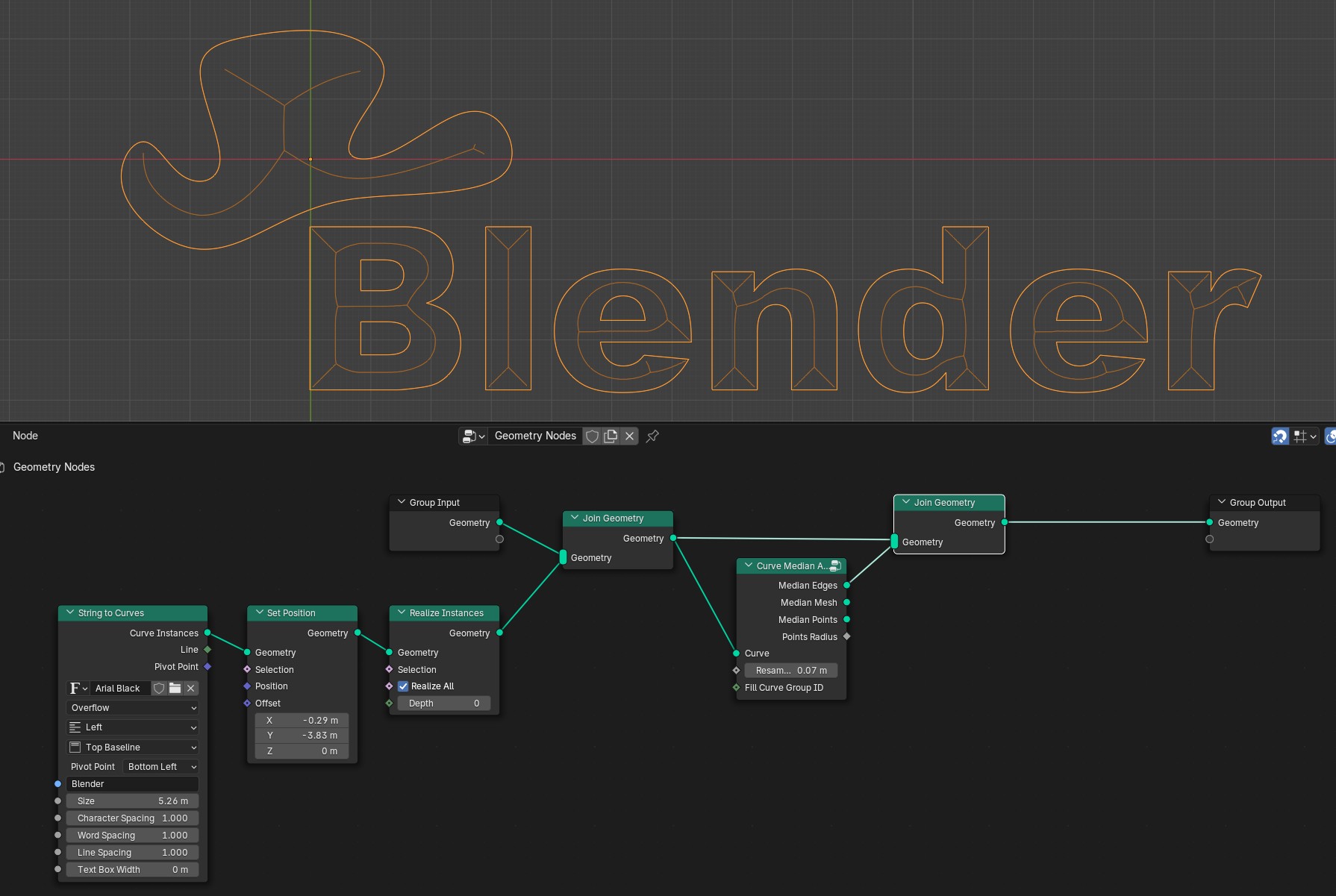Unlink the Arial Black font
1336x896 pixels.
[191, 689]
